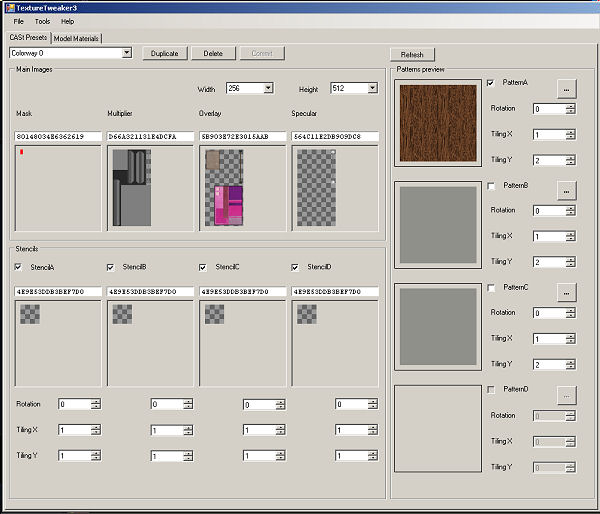Click the Mask hash input field

click(x=57, y=136)
